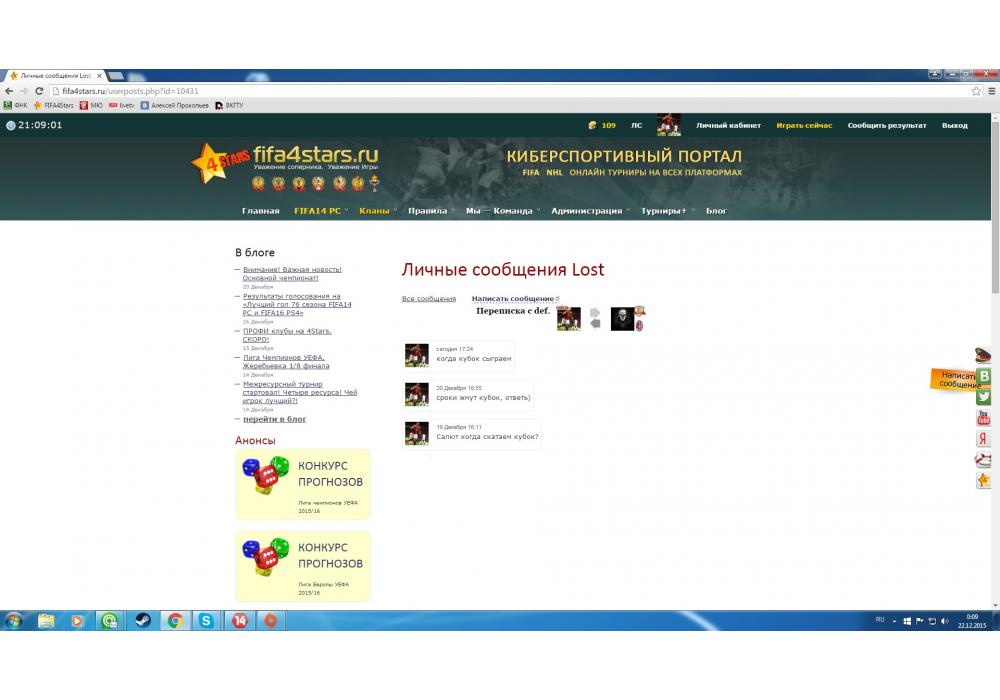Click Выход to log out
Viewport: 1000px width, 700px height.
pyautogui.click(x=955, y=126)
